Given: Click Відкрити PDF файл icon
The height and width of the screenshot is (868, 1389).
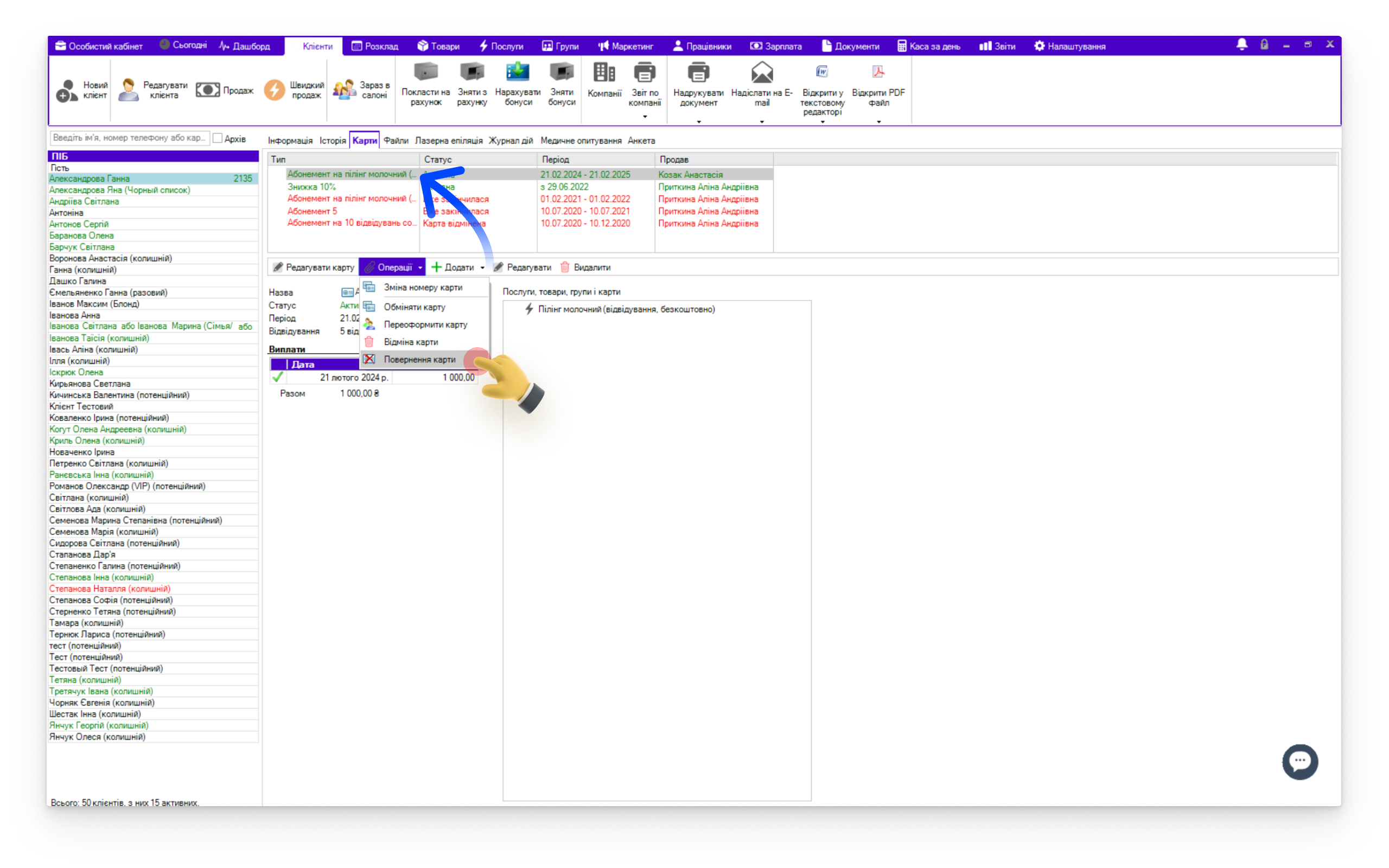Looking at the screenshot, I should (x=878, y=72).
